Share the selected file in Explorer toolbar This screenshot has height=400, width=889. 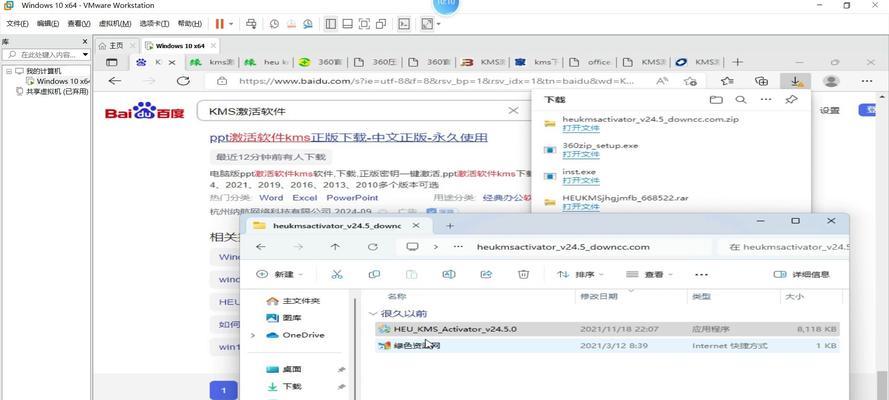point(486,274)
